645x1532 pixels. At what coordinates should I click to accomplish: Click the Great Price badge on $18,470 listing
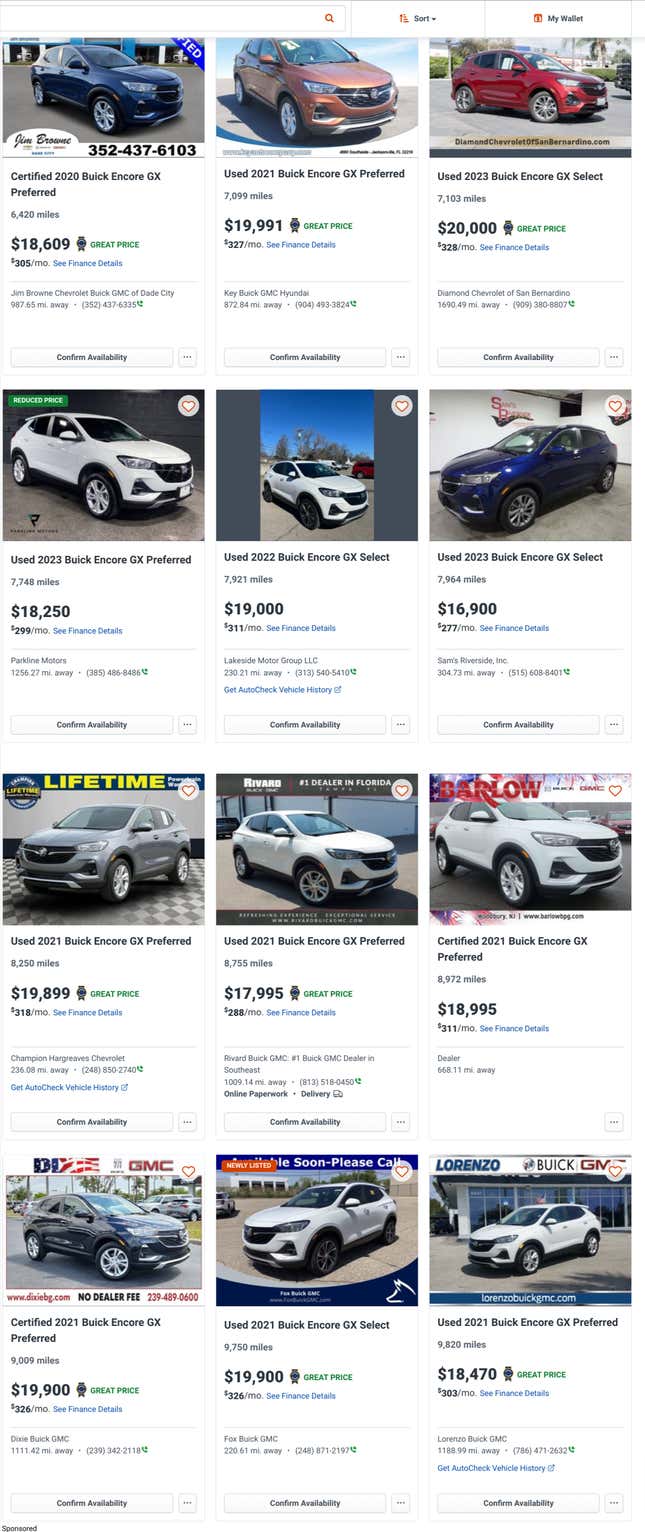[x=508, y=1374]
